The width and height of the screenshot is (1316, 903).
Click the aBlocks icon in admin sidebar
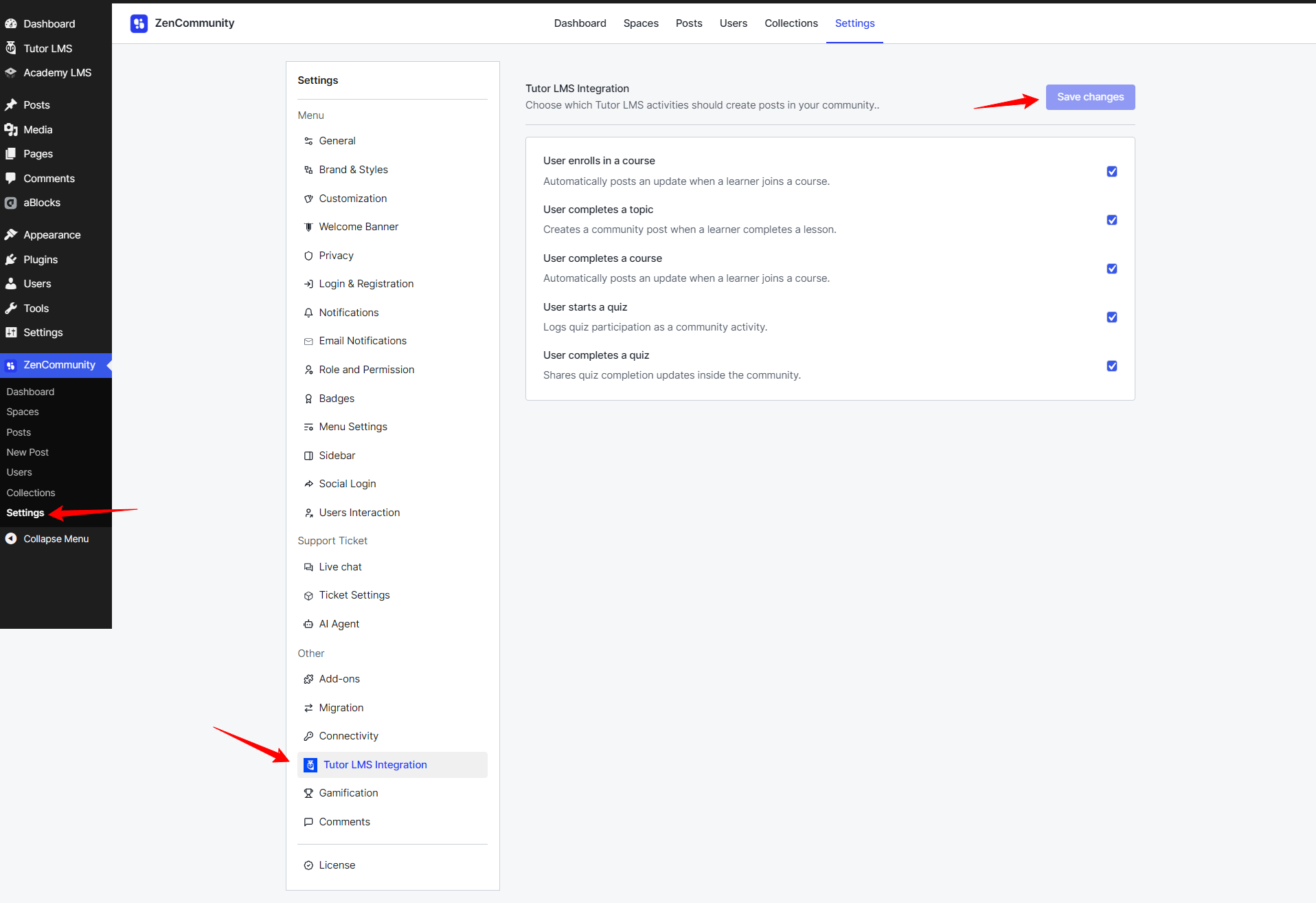pyautogui.click(x=11, y=203)
